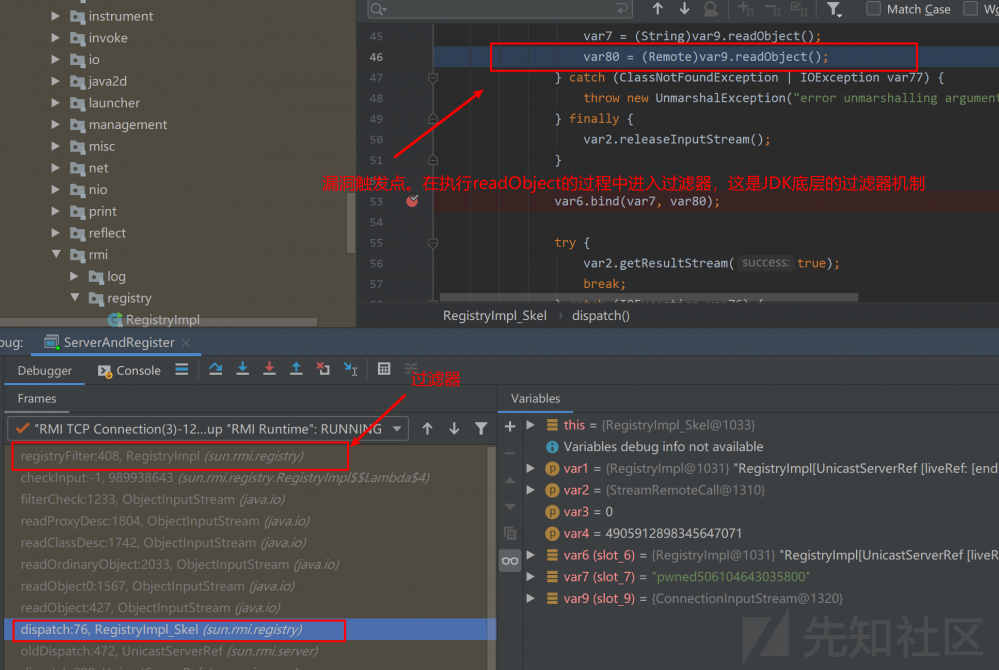
Task: Select the dispatch:76 RegistryImpl_Skel frame
Action: pyautogui.click(x=250, y=629)
